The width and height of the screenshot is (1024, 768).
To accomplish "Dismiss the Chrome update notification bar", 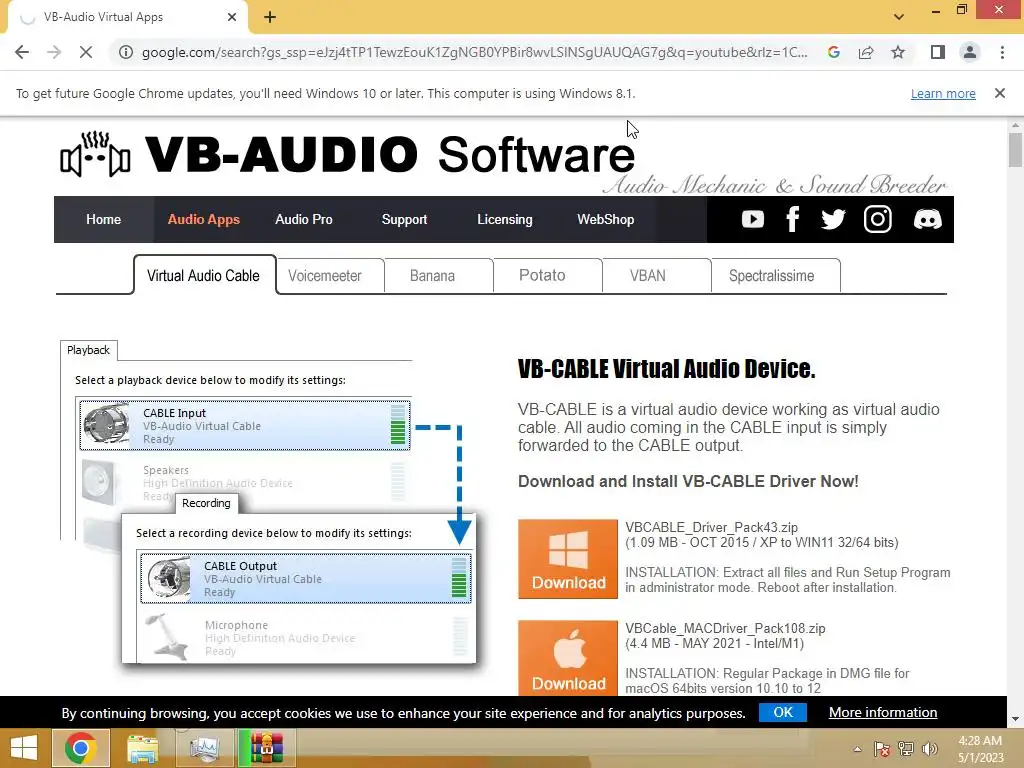I will pyautogui.click(x=1000, y=93).
